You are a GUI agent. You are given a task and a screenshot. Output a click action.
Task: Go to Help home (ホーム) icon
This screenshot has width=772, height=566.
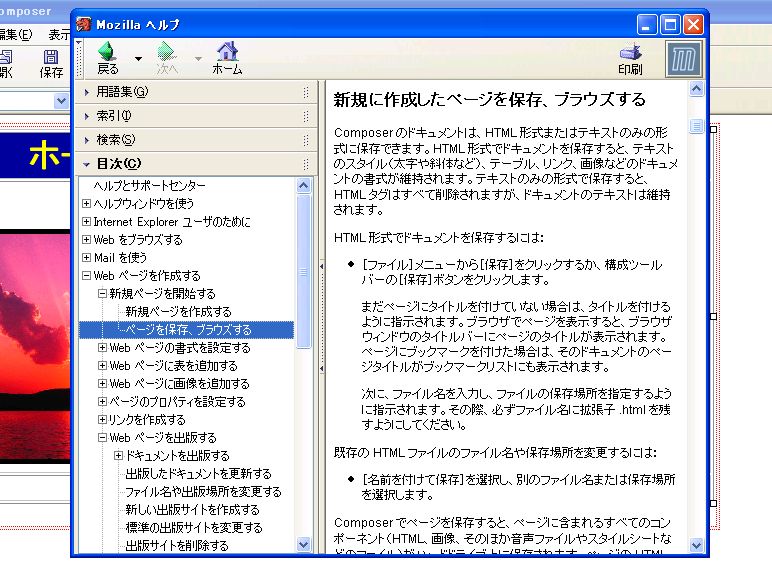click(x=227, y=51)
